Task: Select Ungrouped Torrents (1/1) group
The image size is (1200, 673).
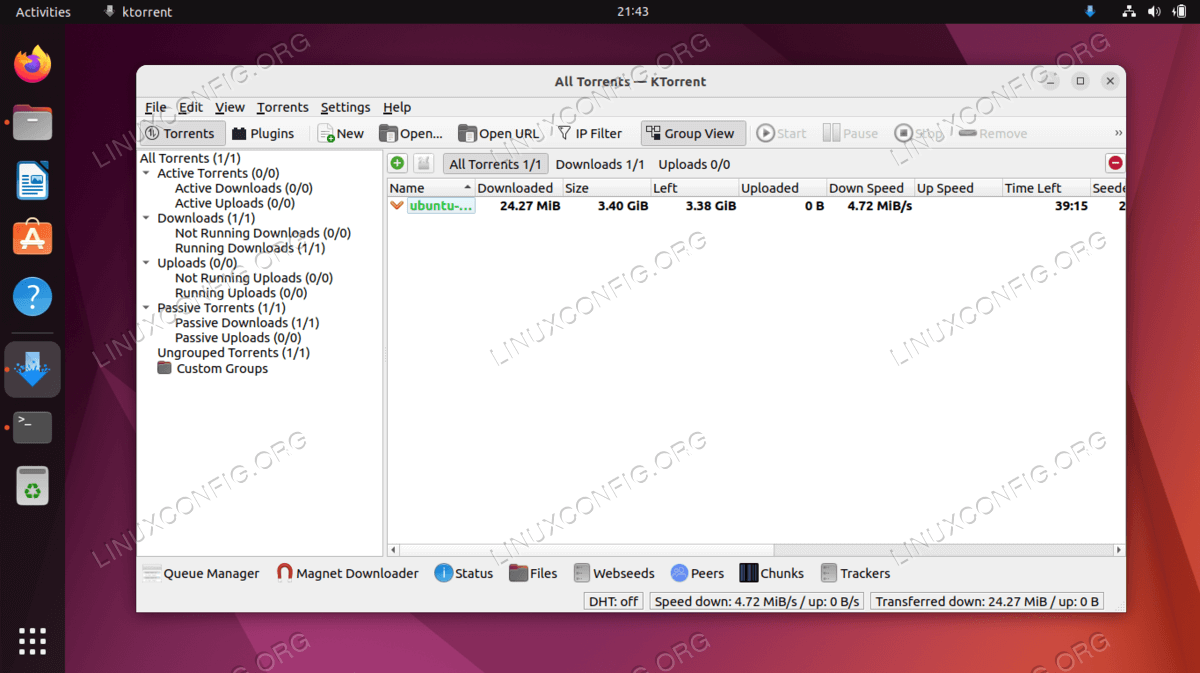Action: 233,353
